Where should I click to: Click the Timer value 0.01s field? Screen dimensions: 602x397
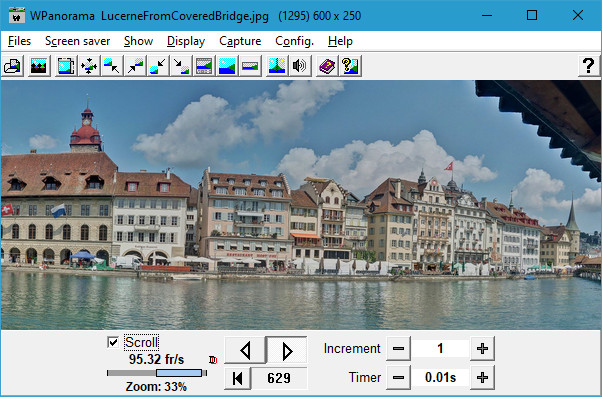(x=440, y=377)
